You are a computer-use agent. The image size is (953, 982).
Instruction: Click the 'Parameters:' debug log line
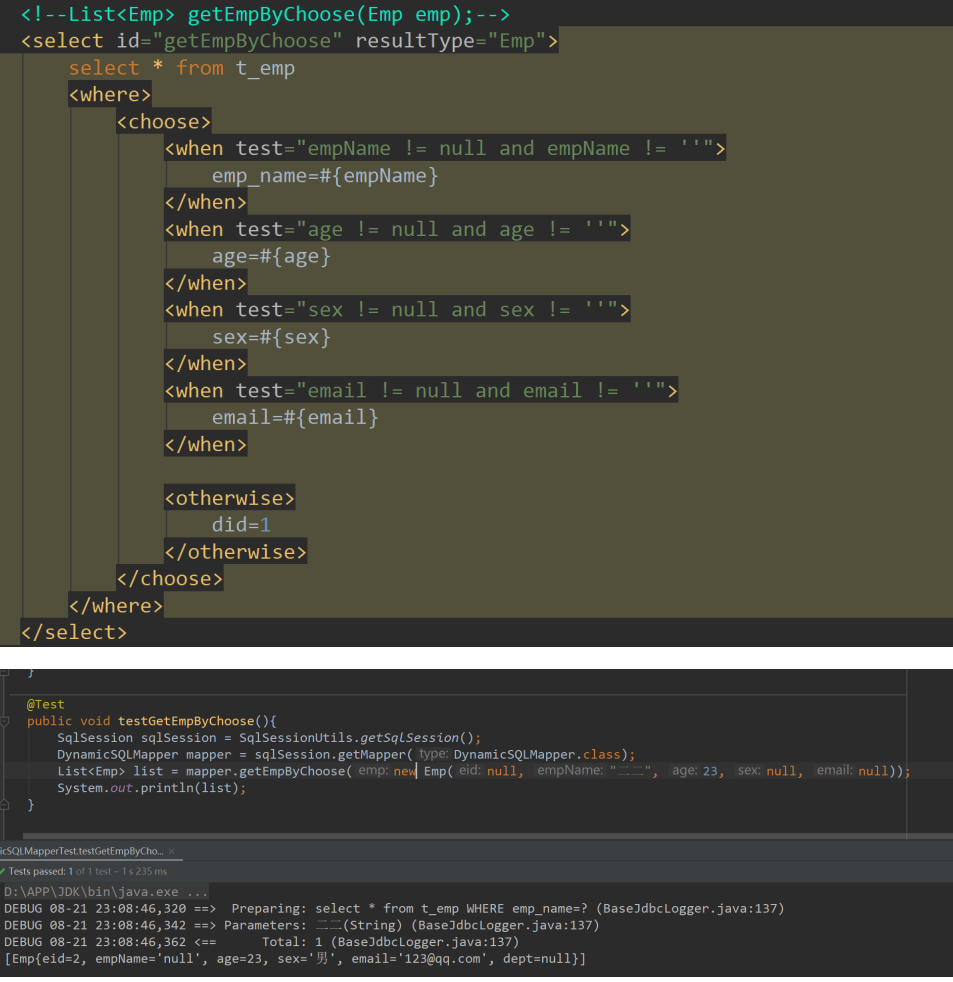click(x=301, y=925)
